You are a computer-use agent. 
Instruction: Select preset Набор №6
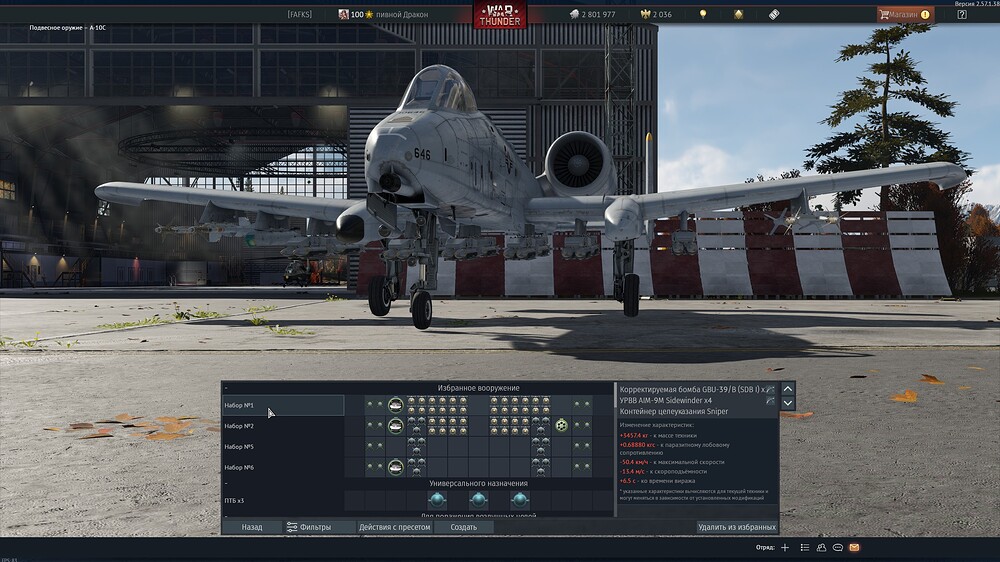pos(283,467)
